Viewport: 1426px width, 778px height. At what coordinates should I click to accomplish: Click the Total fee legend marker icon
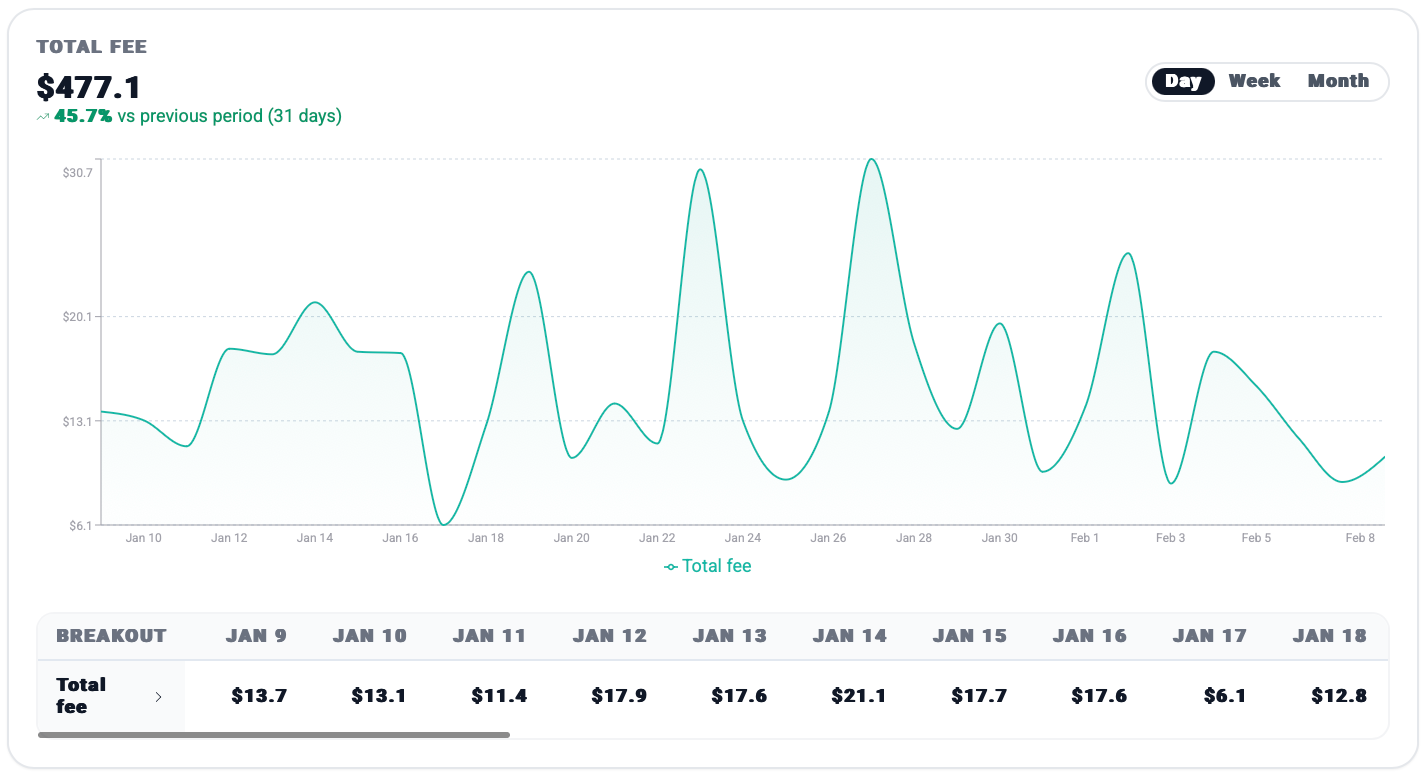pos(671,567)
